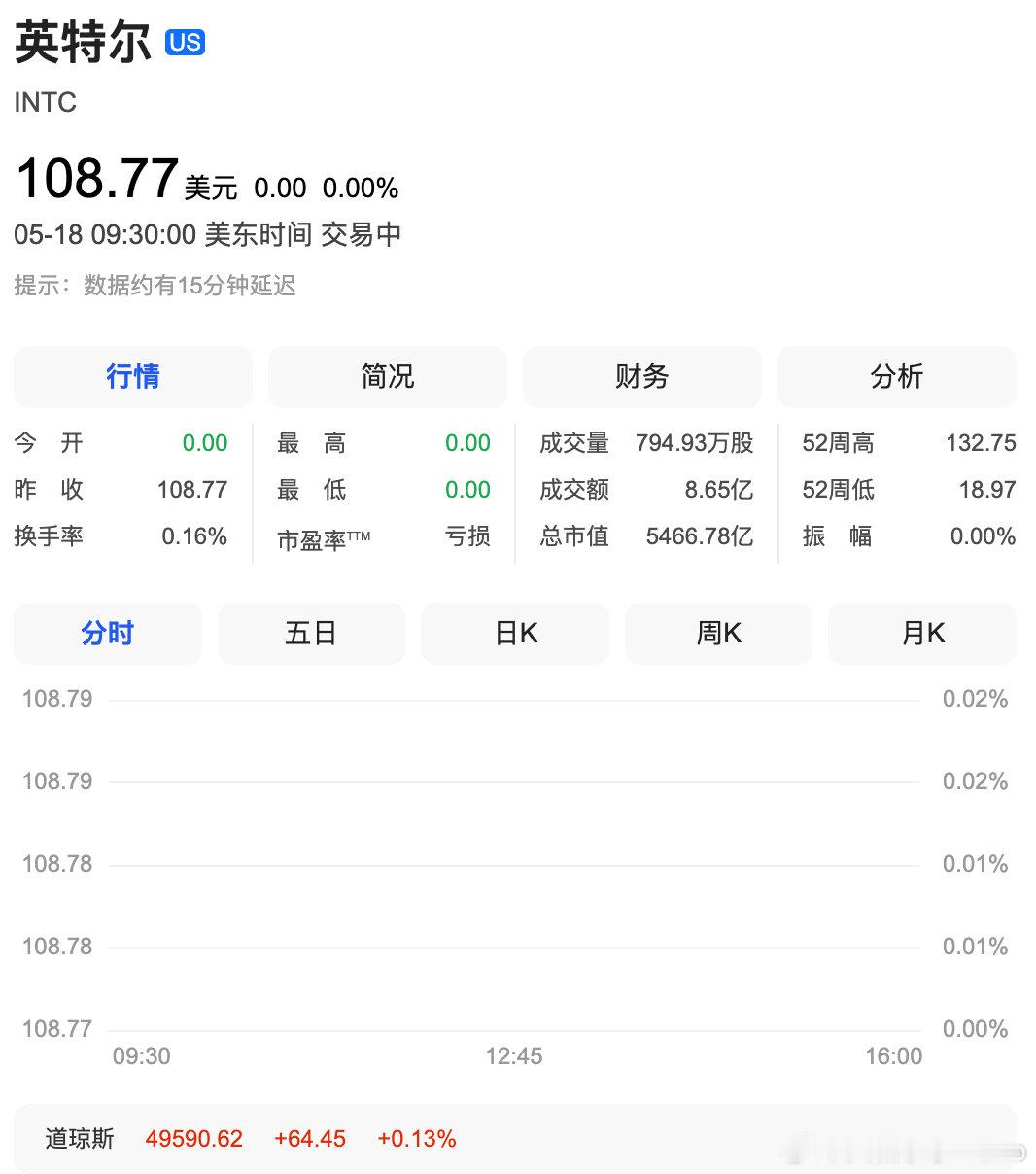Open the 财务 tab
The width and height of the screenshot is (1036, 1174).
pos(642,376)
